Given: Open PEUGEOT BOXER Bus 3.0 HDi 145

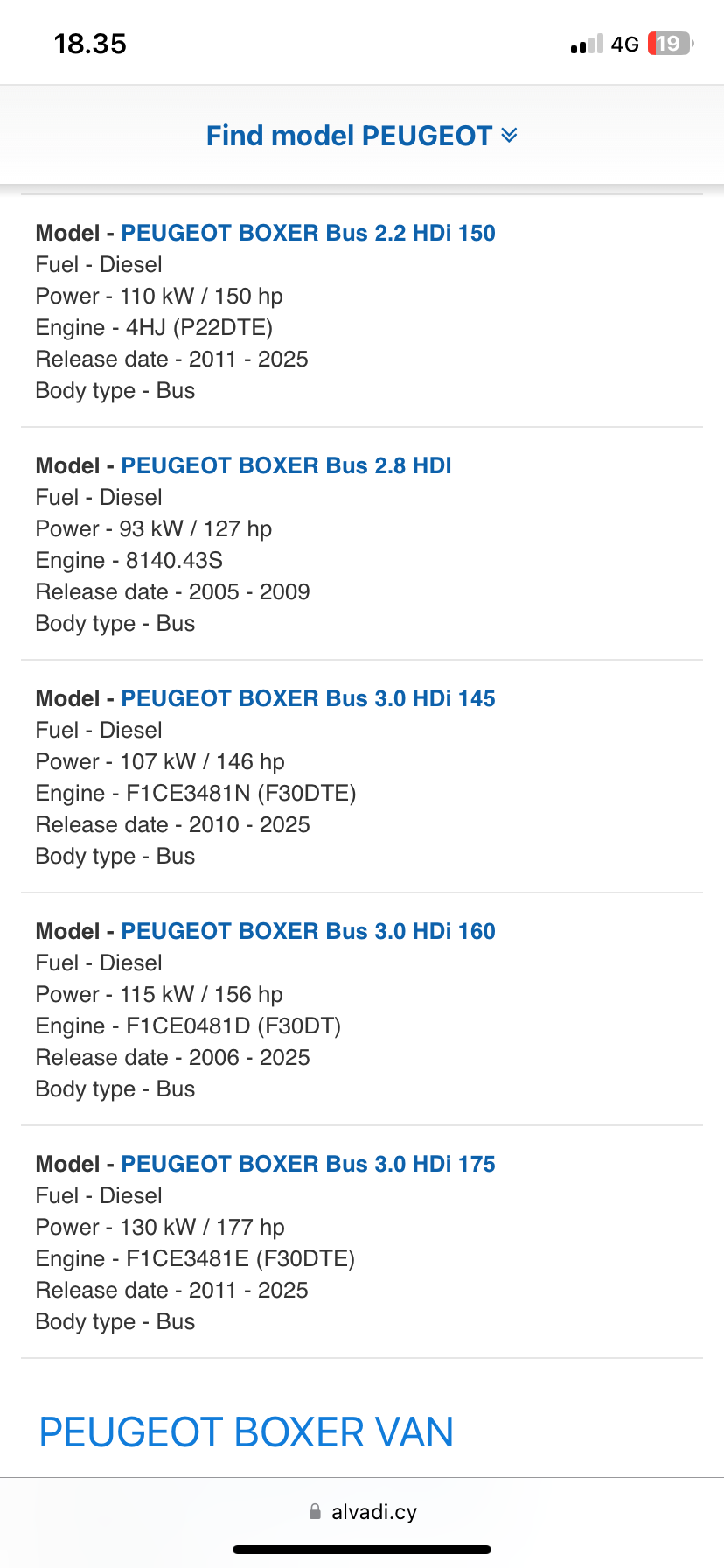Looking at the screenshot, I should [308, 698].
